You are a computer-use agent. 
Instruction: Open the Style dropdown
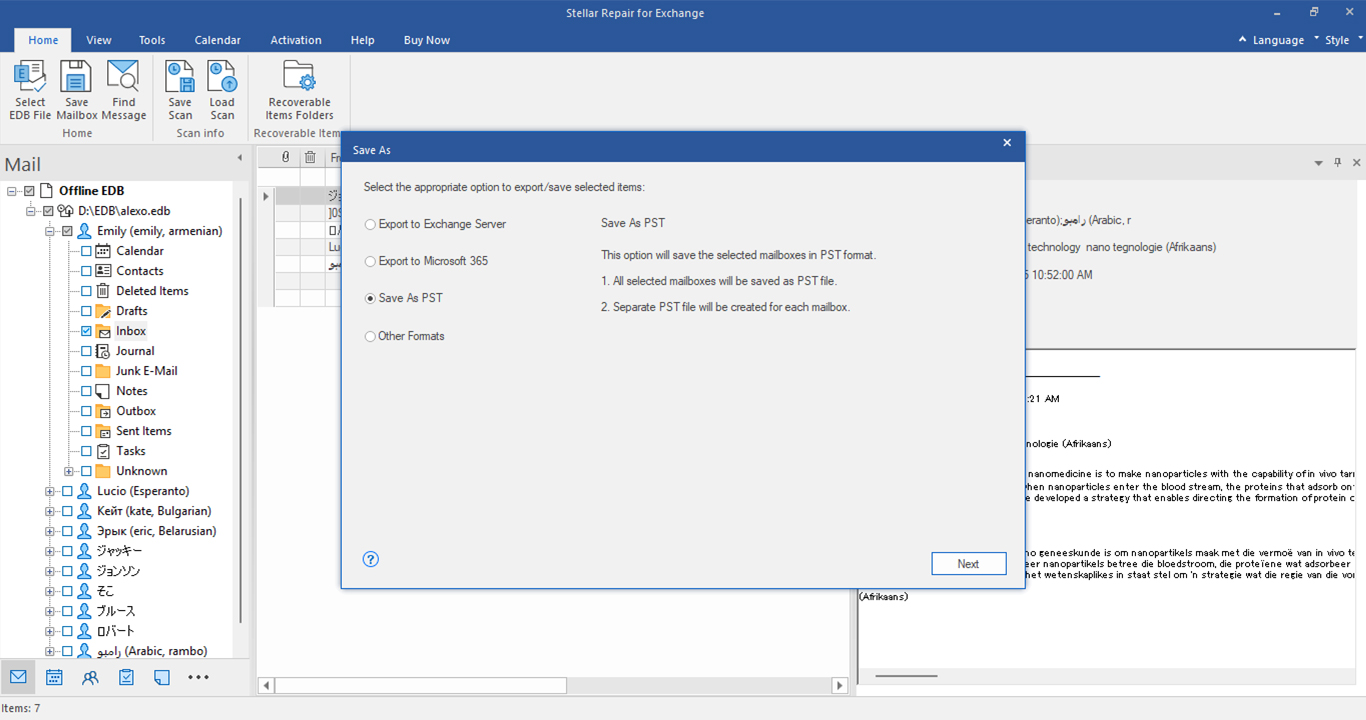point(1342,40)
